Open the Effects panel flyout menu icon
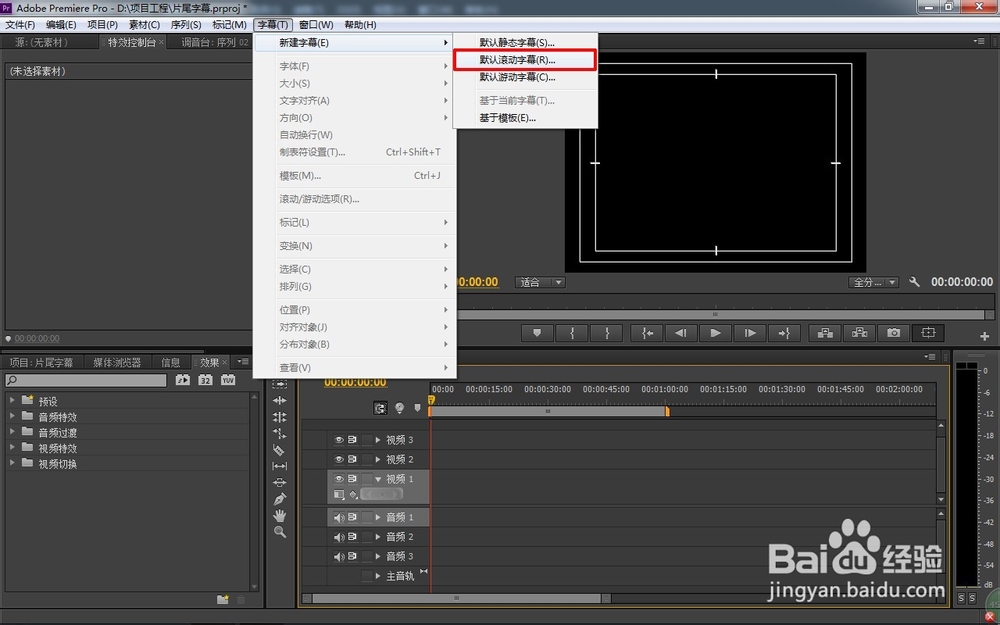The height and width of the screenshot is (625, 1000). [x=243, y=362]
